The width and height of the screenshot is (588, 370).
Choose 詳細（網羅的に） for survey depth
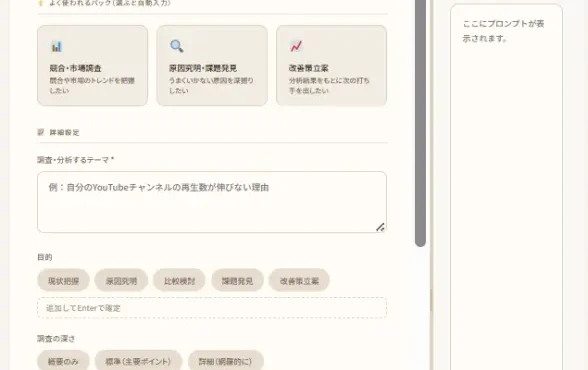pos(226,361)
